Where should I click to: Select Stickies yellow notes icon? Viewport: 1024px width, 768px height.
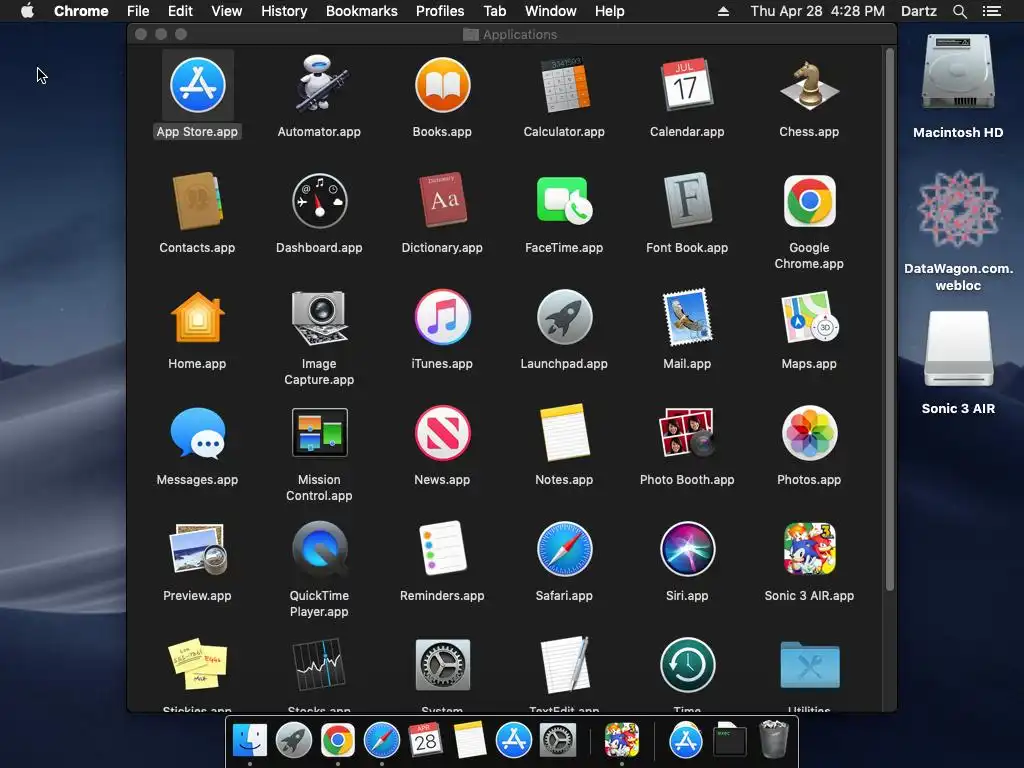(x=197, y=665)
